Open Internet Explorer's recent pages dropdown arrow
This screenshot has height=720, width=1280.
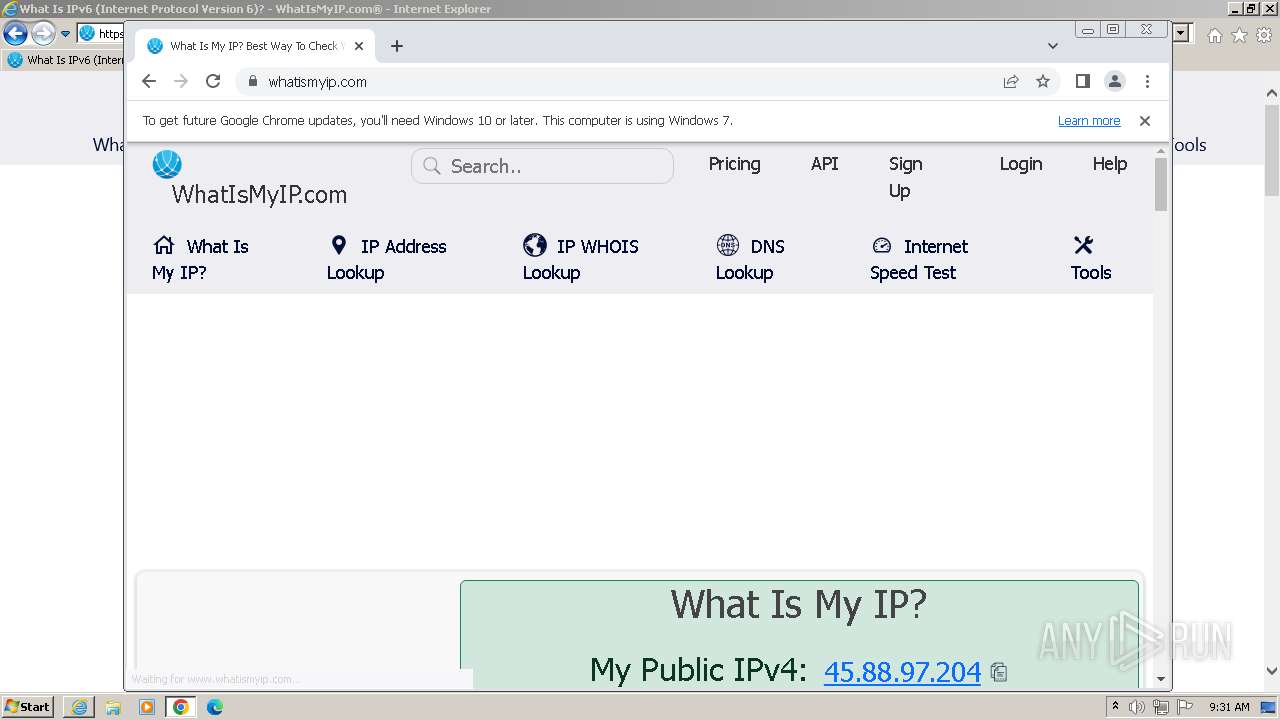pos(66,33)
